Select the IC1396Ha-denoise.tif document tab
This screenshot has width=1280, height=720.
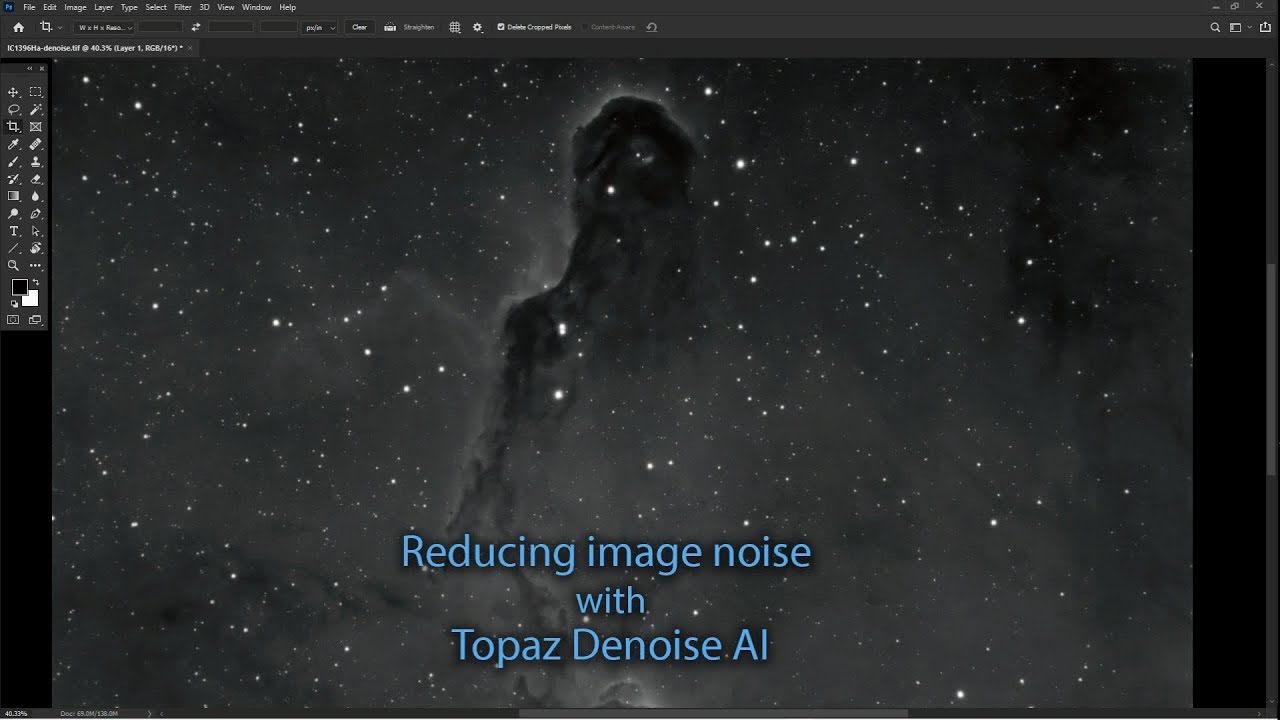pyautogui.click(x=93, y=47)
